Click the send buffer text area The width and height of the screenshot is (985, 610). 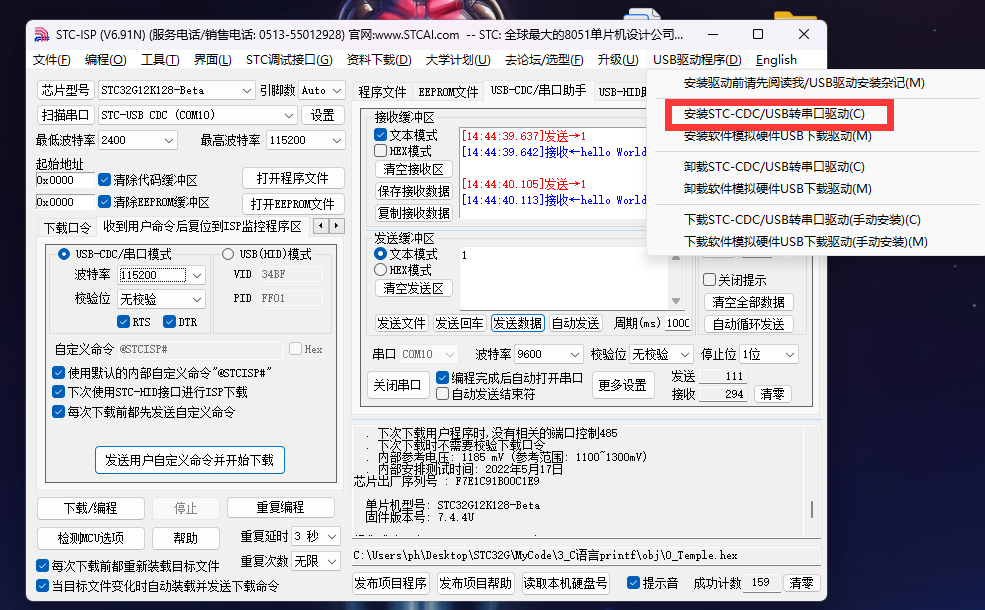click(x=563, y=276)
